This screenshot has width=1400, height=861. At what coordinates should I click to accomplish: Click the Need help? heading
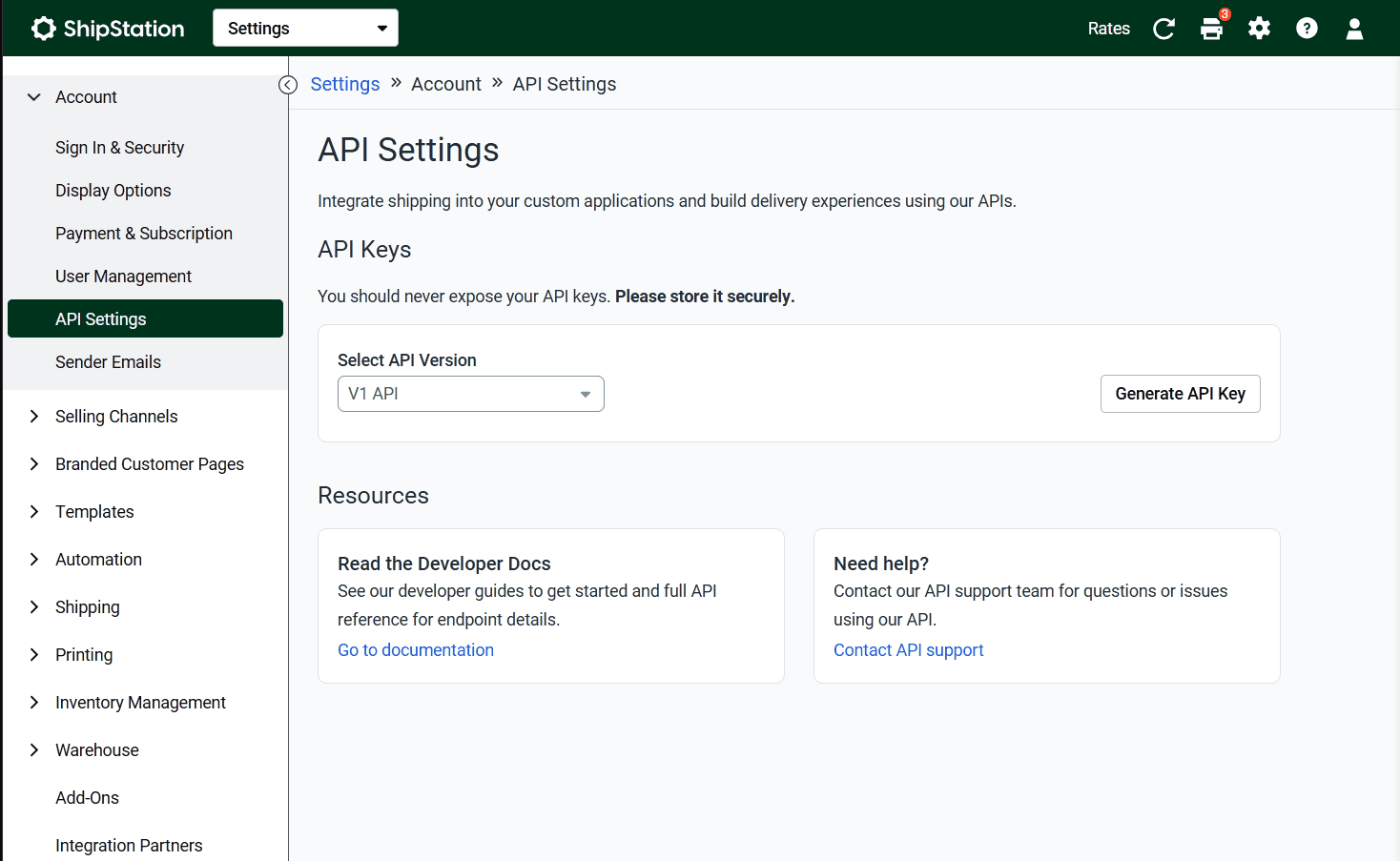click(881, 564)
